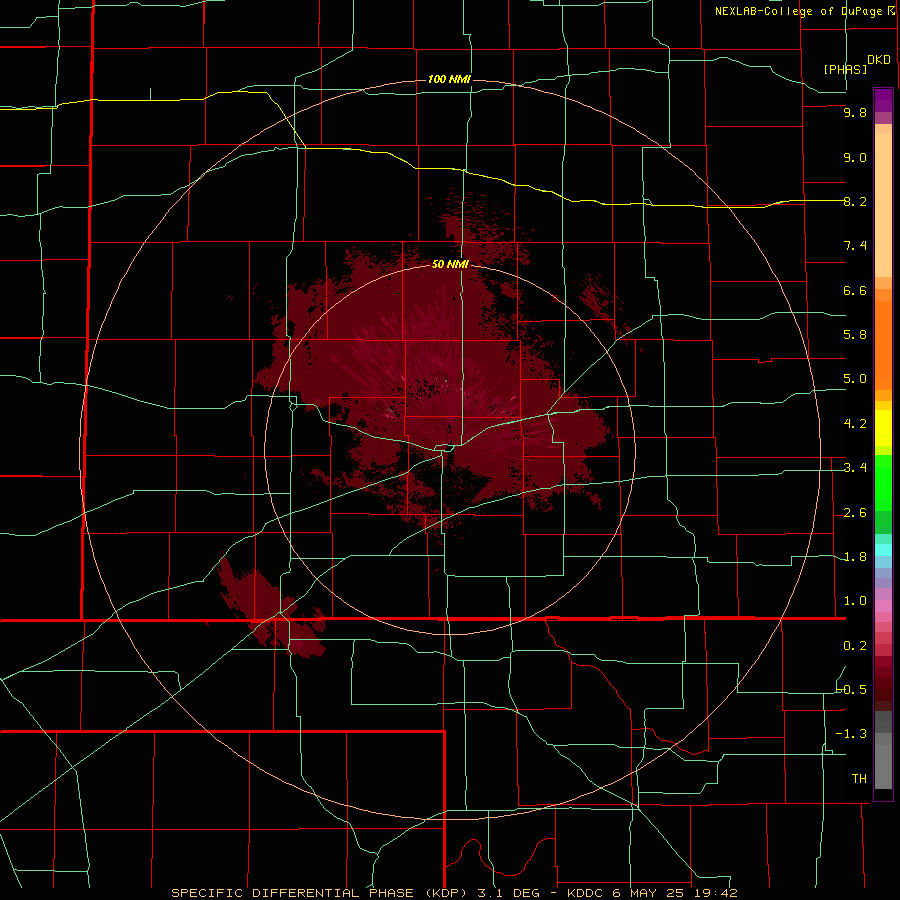Click the DKD units label above legend
Image resolution: width=900 pixels, height=900 pixels.
coord(879,60)
